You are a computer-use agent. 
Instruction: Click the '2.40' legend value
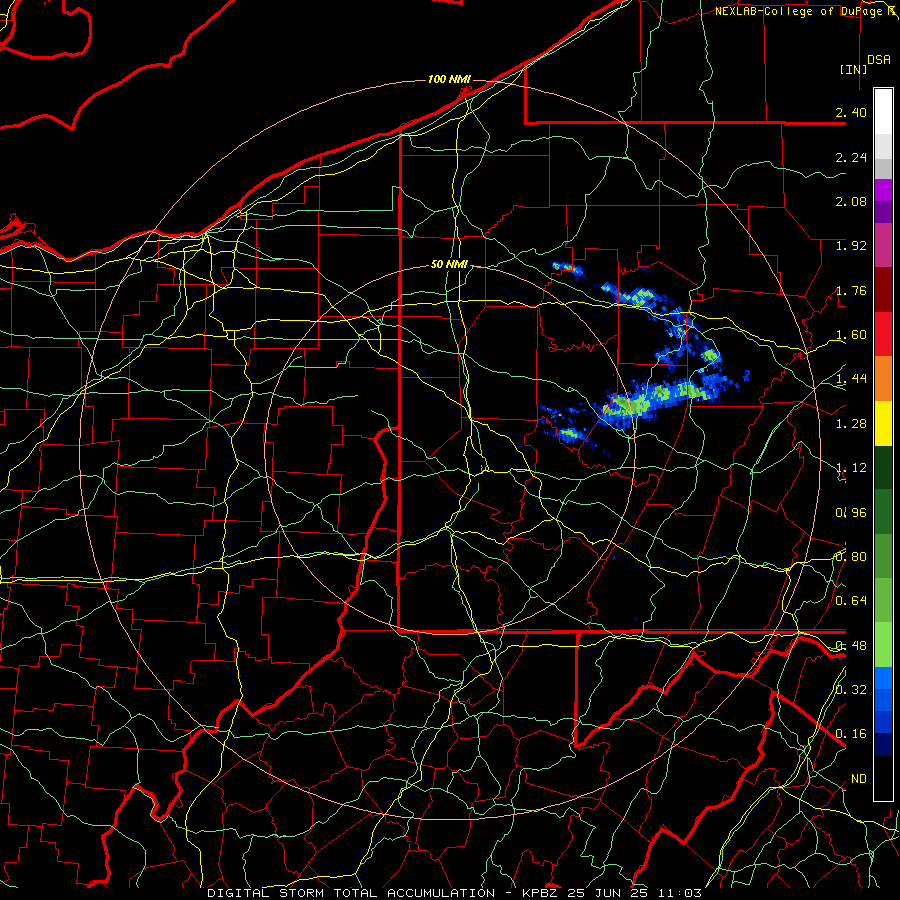[851, 112]
